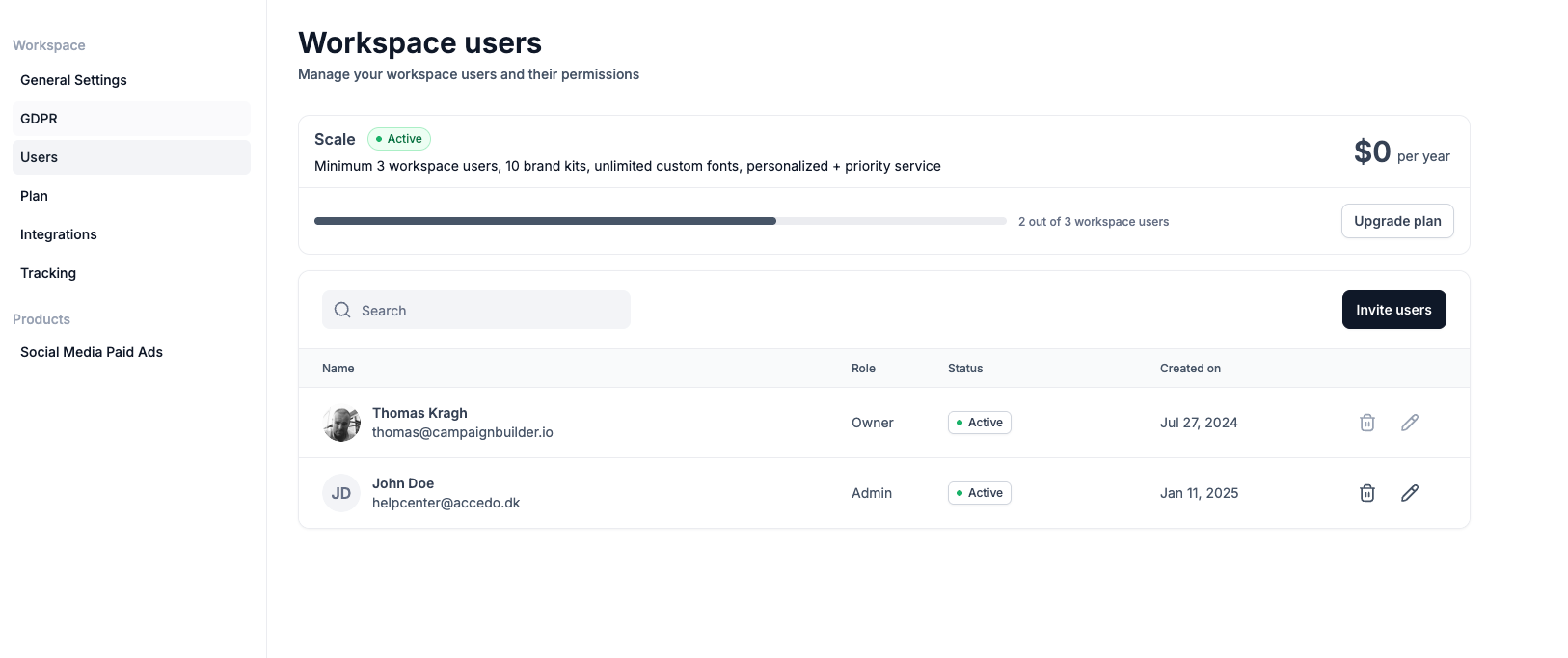Image resolution: width=1568 pixels, height=658 pixels.
Task: Delete user Thomas Kragh via trash icon
Action: (1366, 423)
